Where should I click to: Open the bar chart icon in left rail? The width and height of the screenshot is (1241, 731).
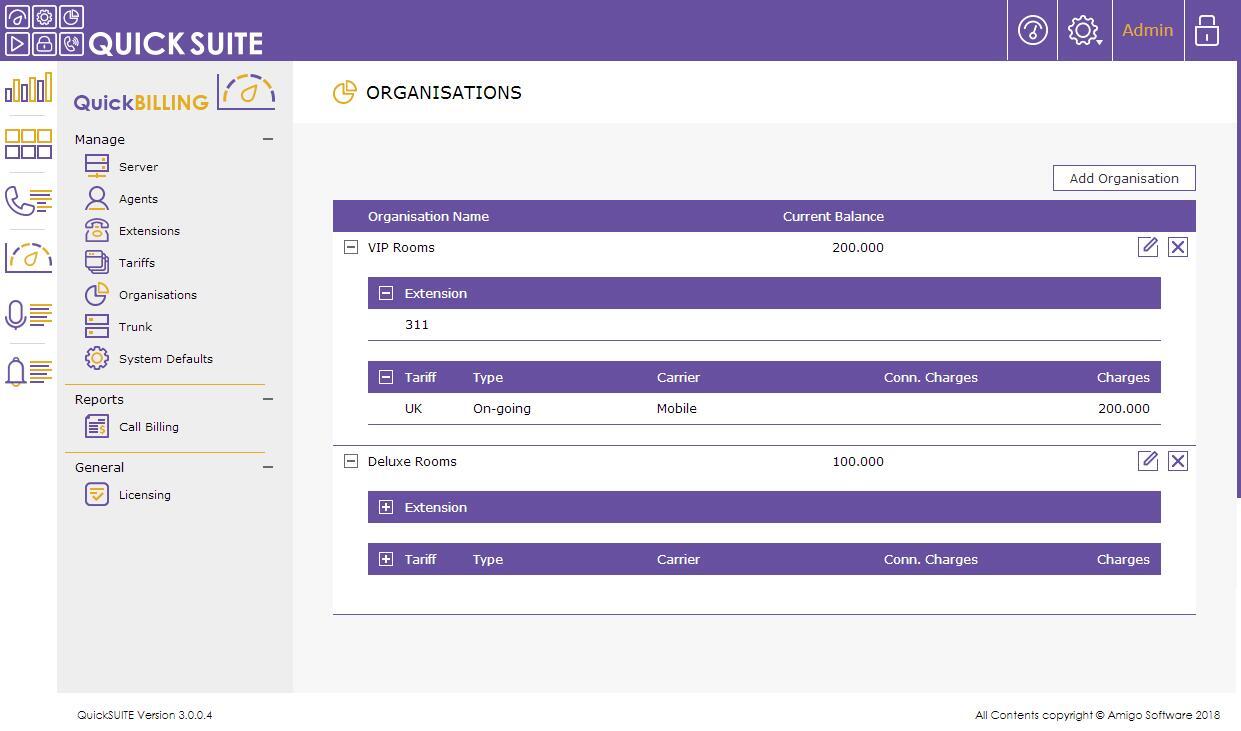click(28, 89)
